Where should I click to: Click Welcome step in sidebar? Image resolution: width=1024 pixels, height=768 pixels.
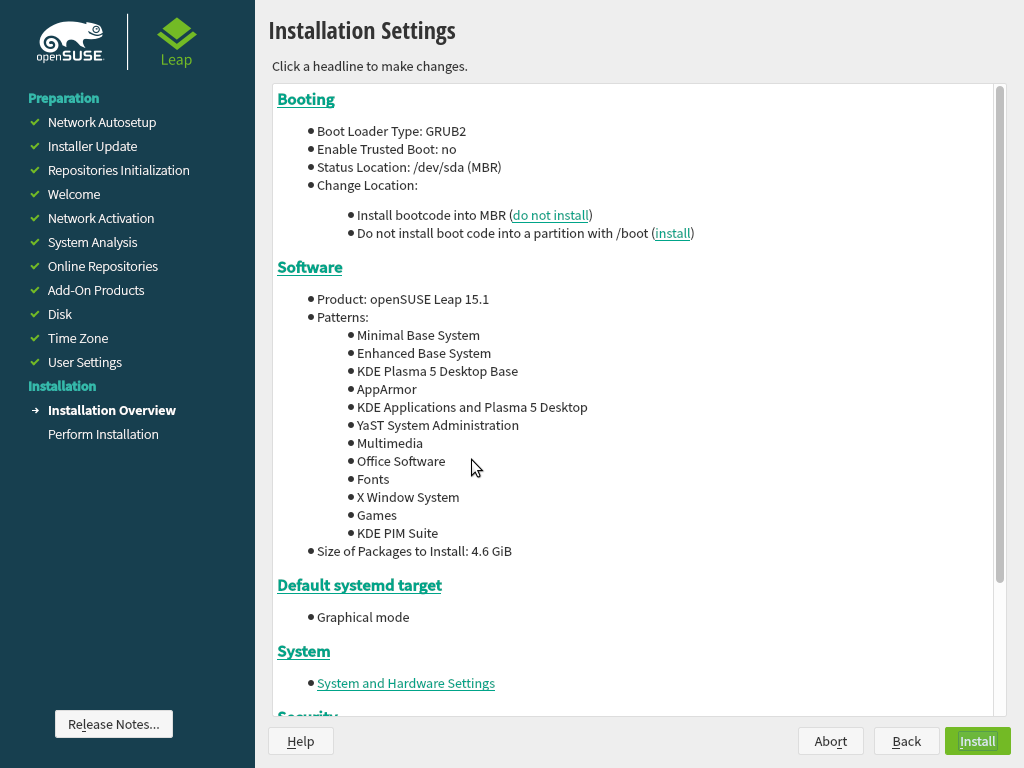click(x=74, y=195)
